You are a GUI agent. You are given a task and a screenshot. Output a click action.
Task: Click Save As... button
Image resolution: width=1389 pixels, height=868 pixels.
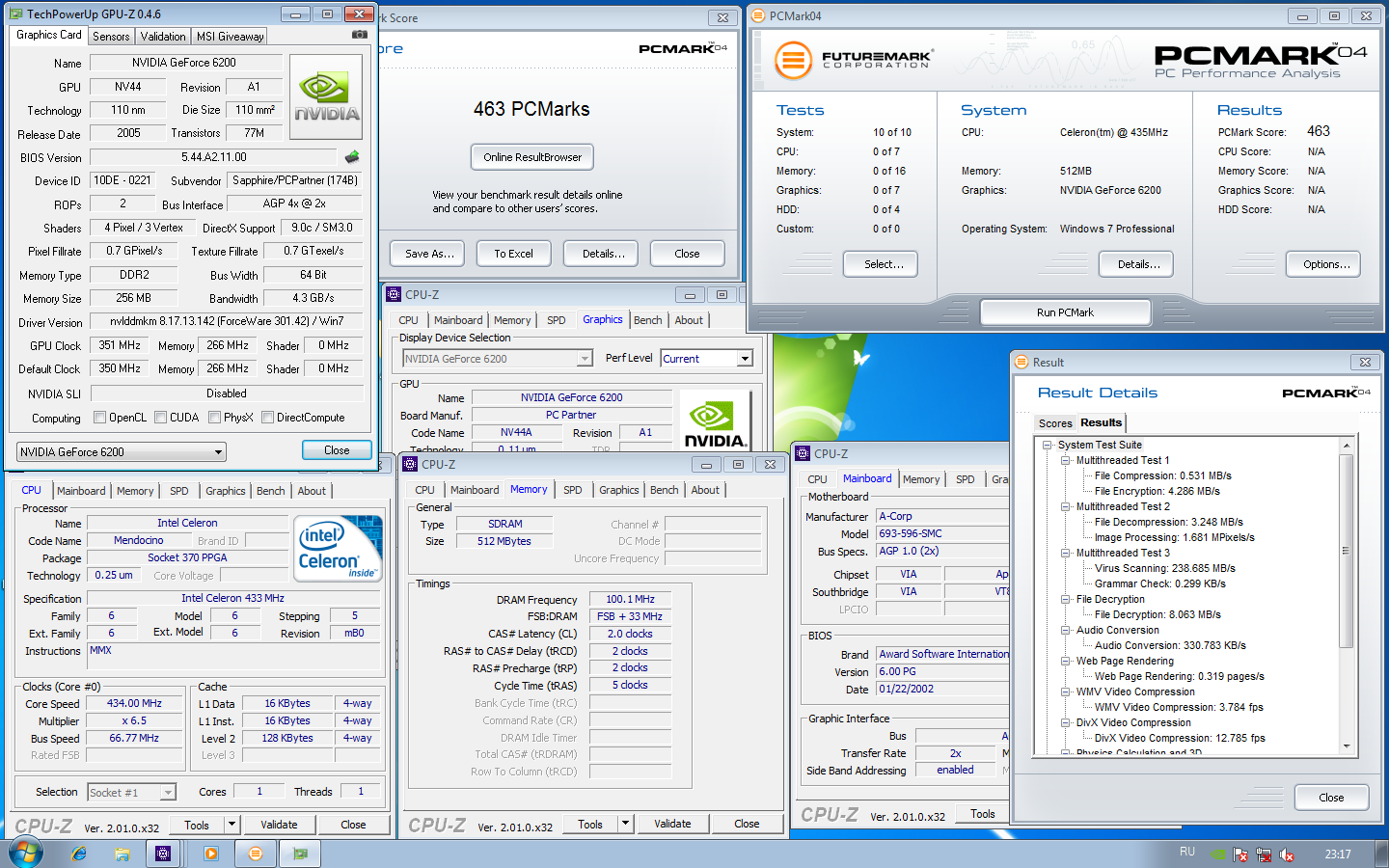428,254
